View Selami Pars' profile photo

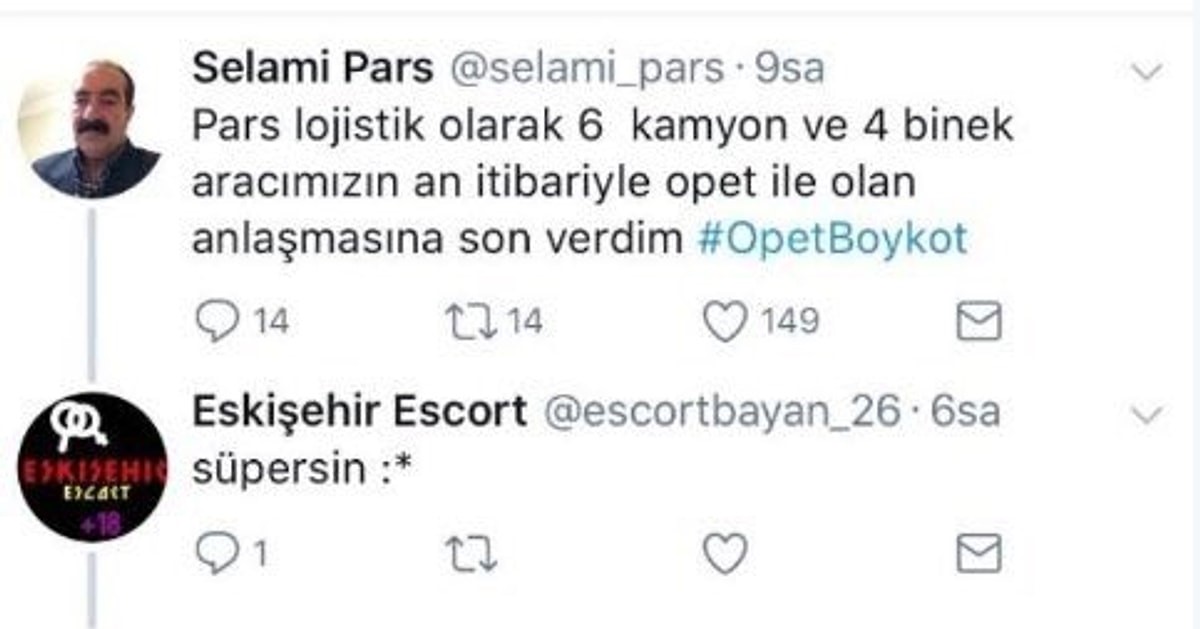click(x=90, y=128)
